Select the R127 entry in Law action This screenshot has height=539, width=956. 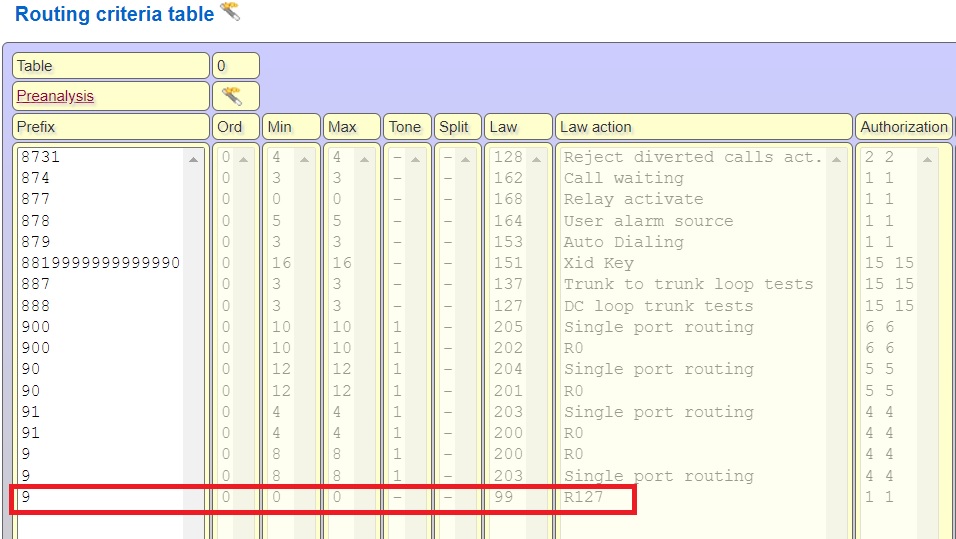(584, 497)
